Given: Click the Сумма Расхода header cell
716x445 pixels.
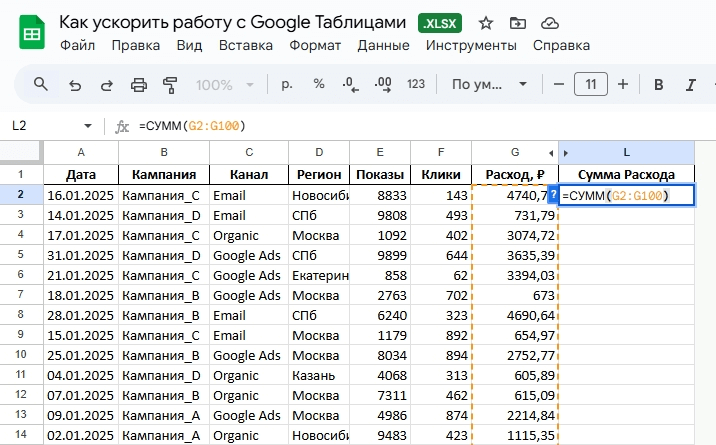Looking at the screenshot, I should point(626,174).
